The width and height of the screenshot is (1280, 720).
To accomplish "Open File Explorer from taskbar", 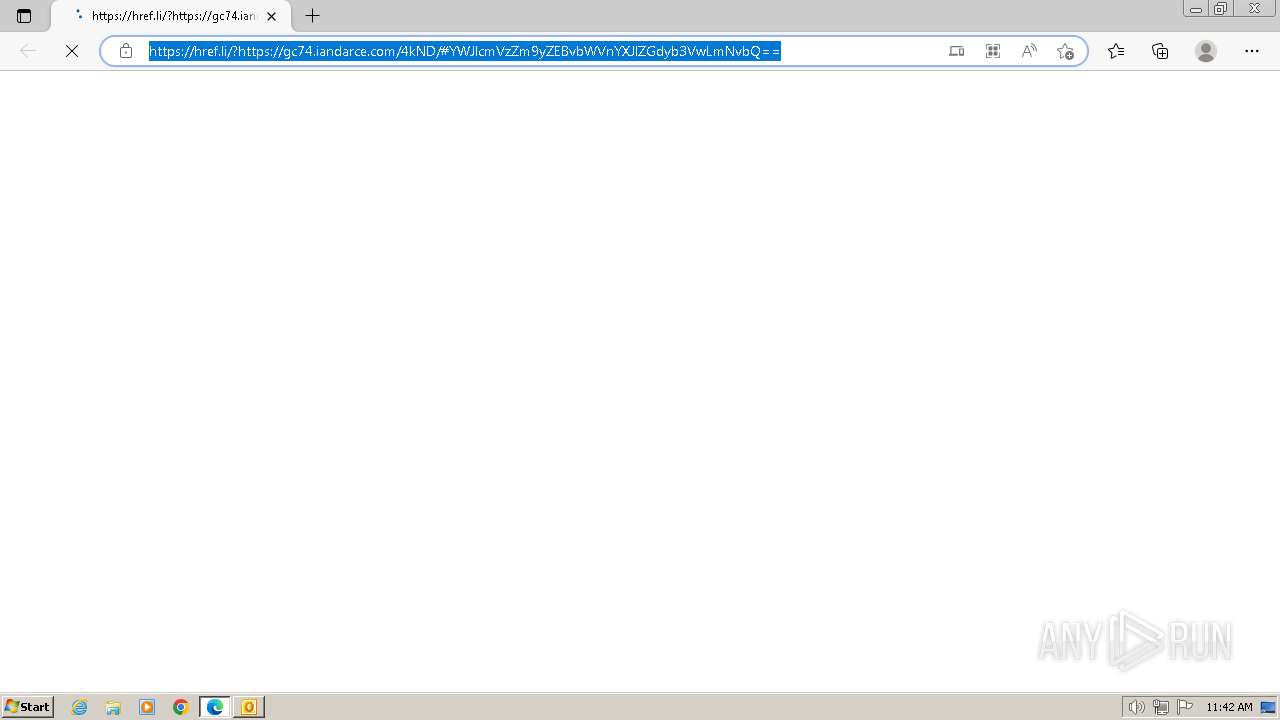I will 113,707.
